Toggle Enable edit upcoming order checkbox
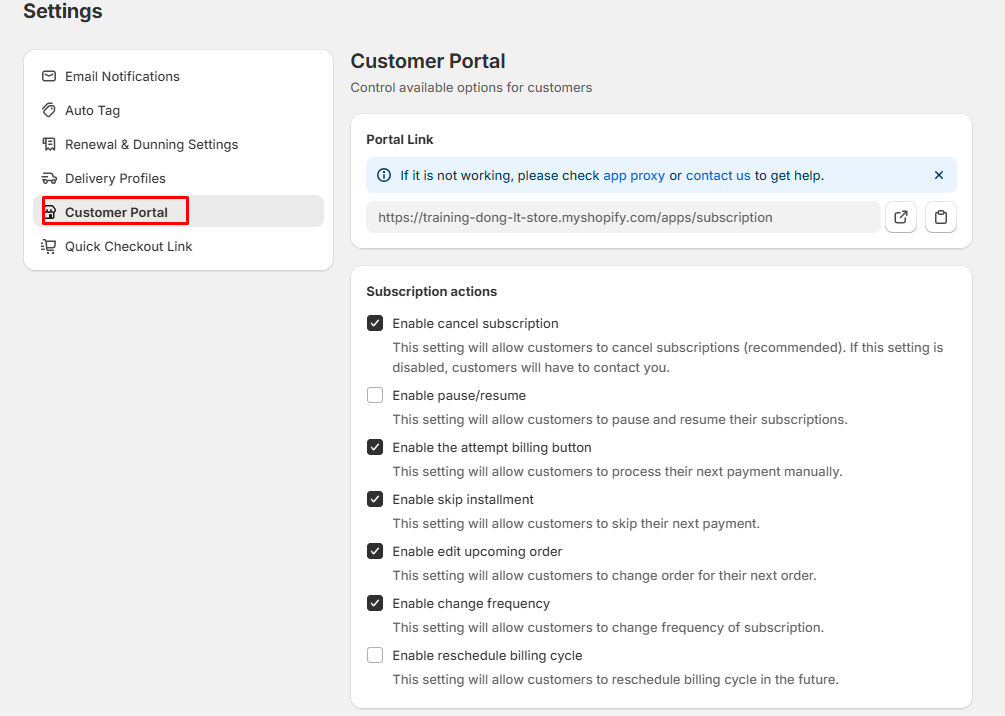 [375, 551]
